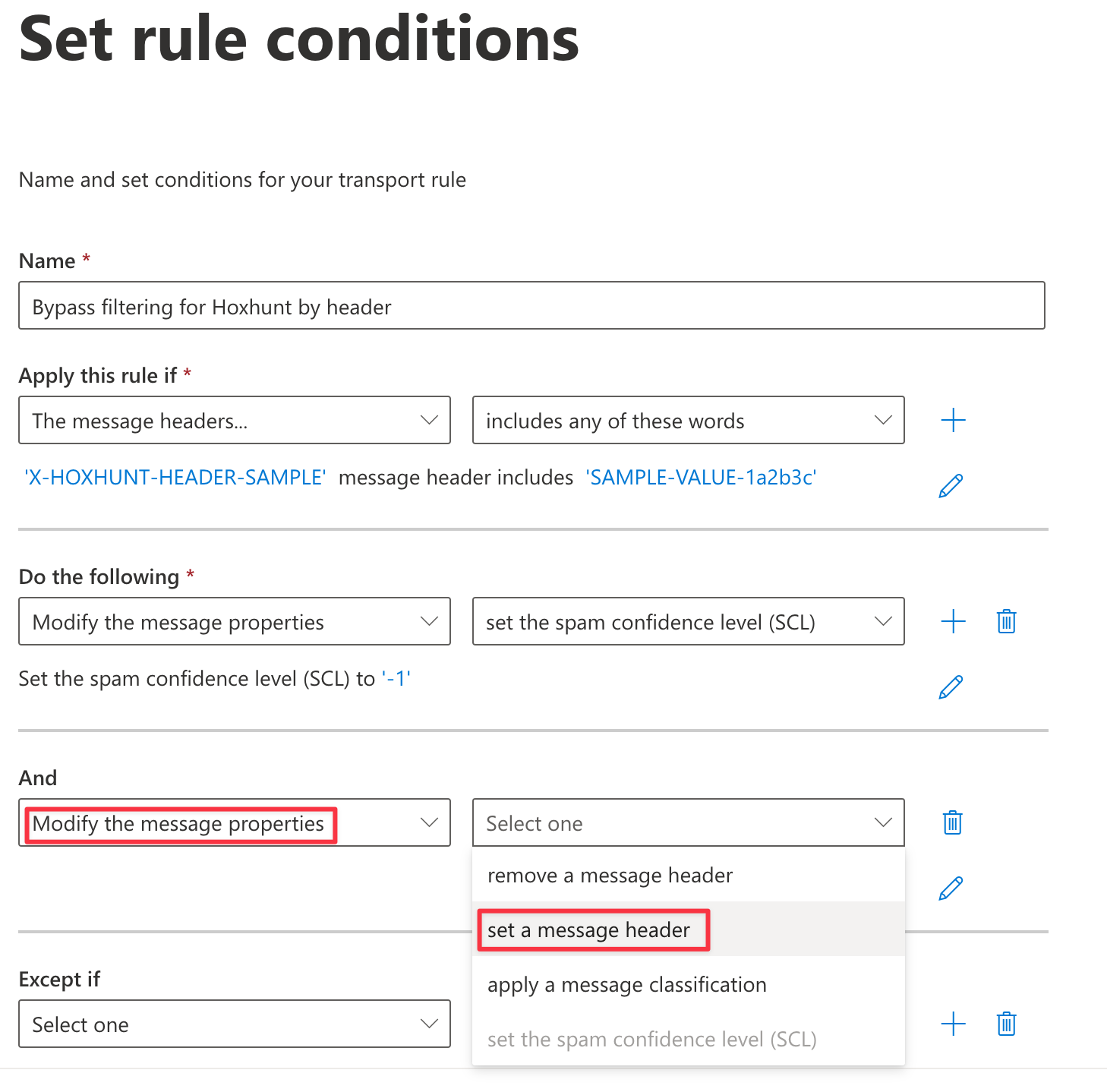
Task: Open 'The message headers...' condition dropdown
Action: (x=235, y=420)
